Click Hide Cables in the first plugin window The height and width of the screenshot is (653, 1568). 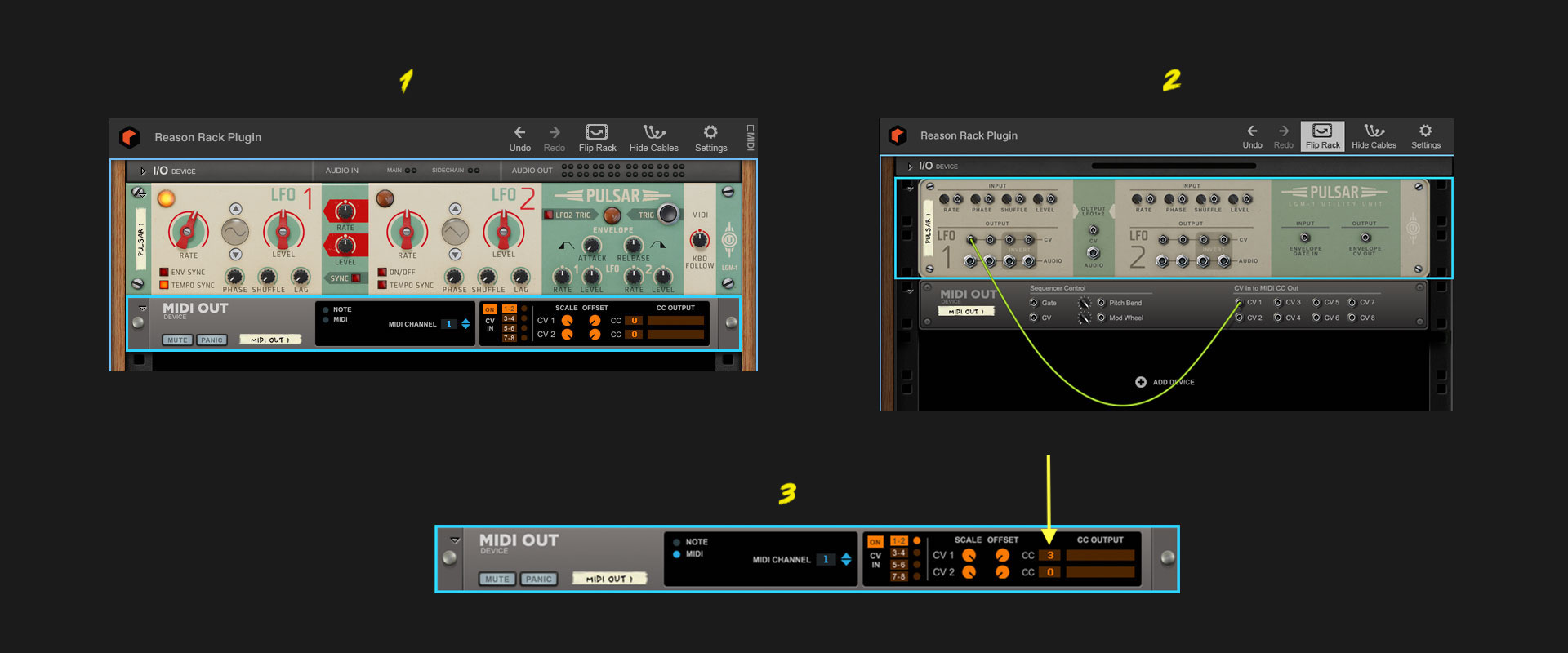(654, 138)
